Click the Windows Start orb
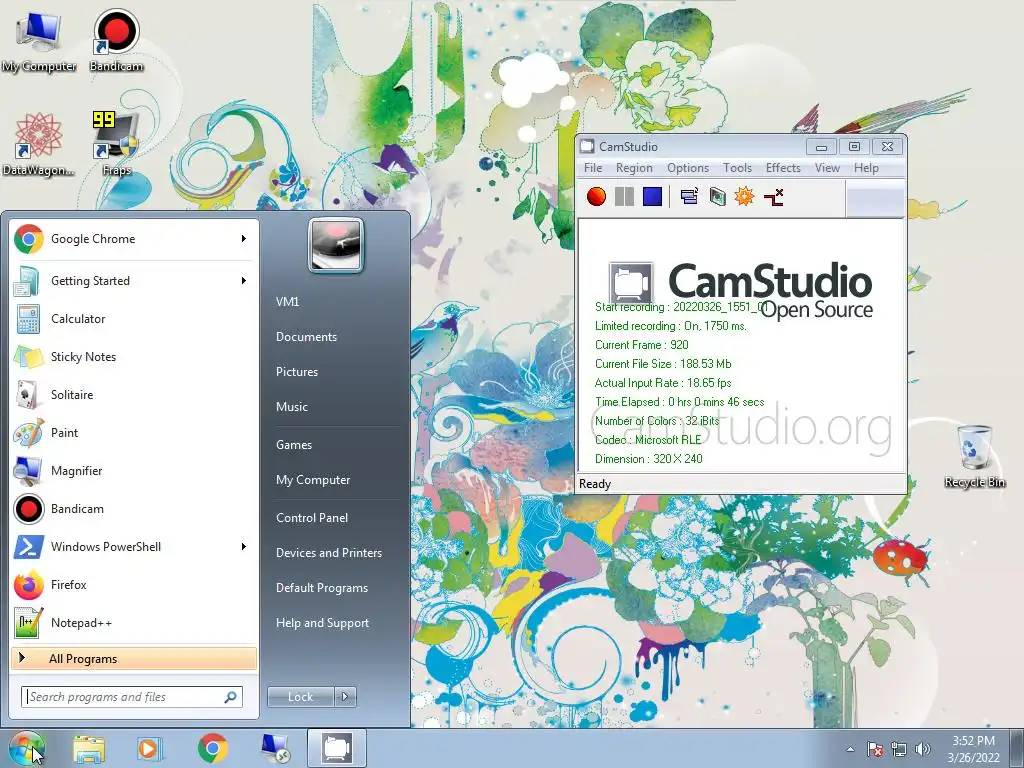1024x768 pixels. pos(27,748)
